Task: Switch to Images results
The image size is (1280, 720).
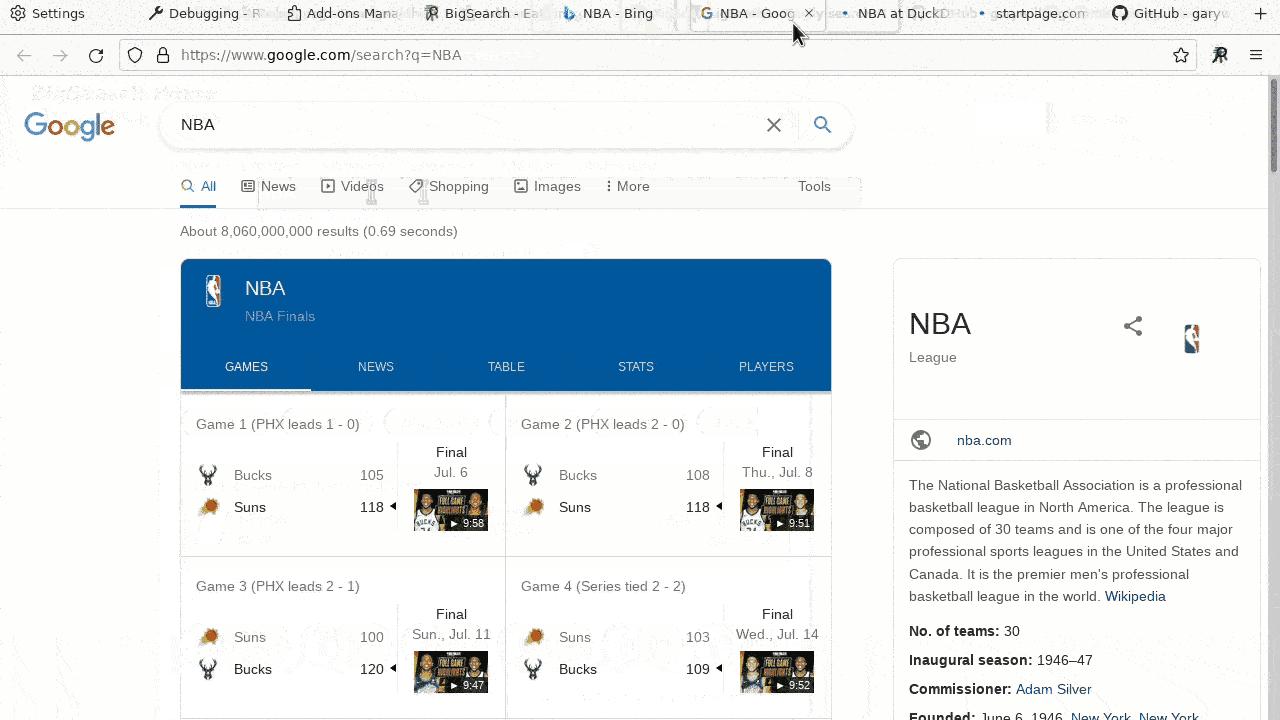Action: click(x=547, y=186)
